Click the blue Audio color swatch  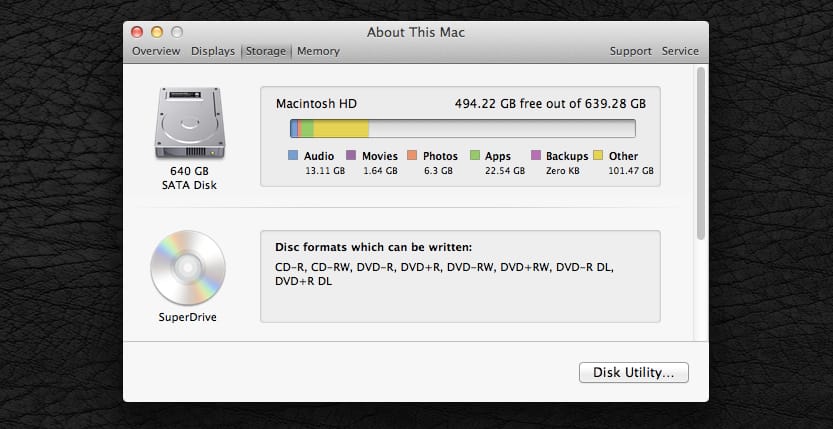tap(293, 155)
